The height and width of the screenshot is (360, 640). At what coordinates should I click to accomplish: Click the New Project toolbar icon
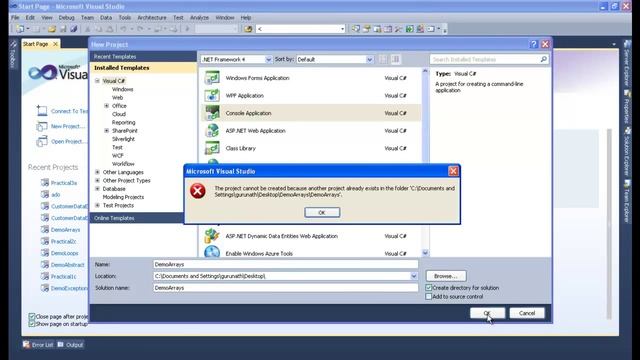20,29
